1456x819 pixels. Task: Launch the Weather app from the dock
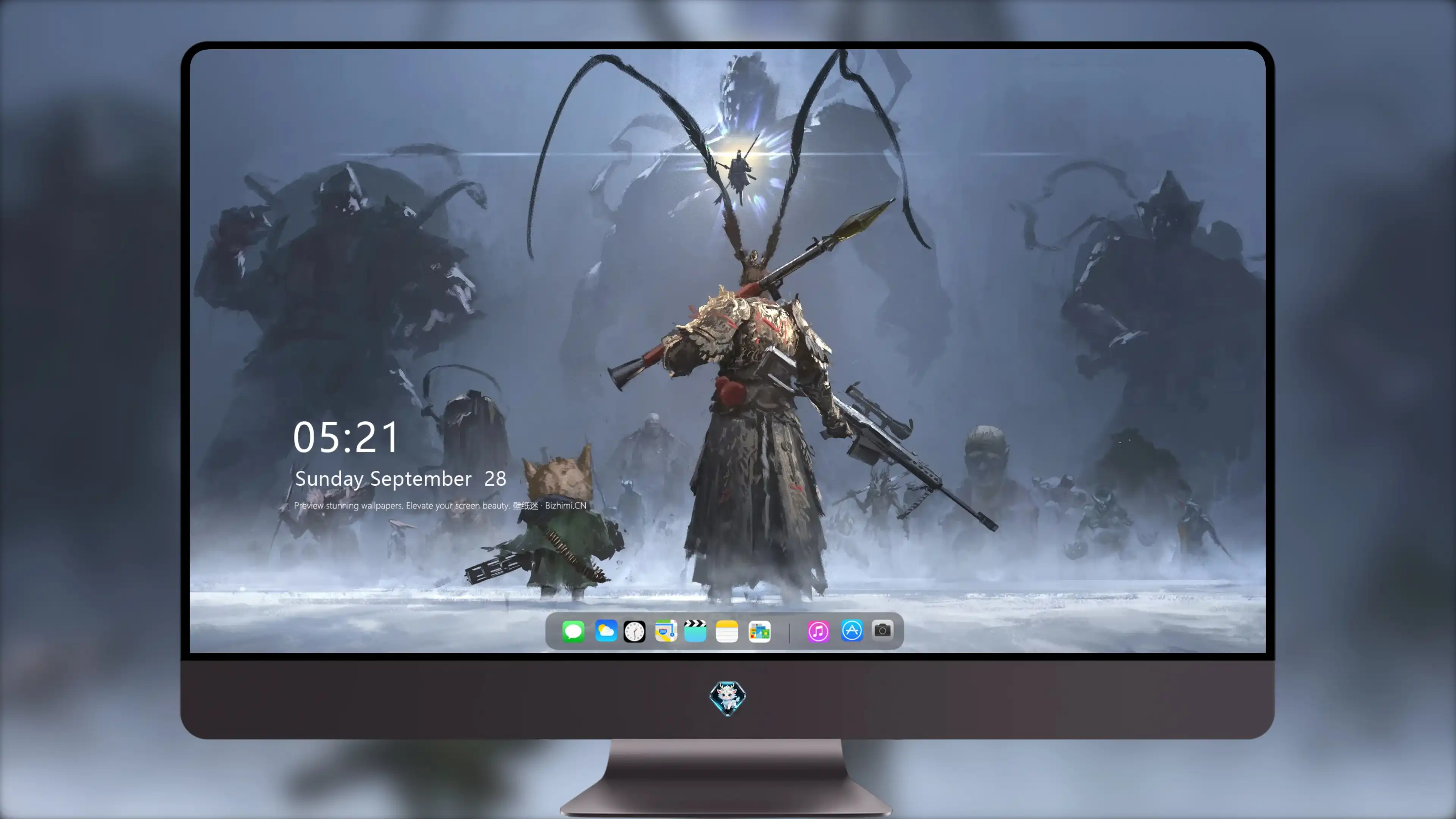click(606, 631)
